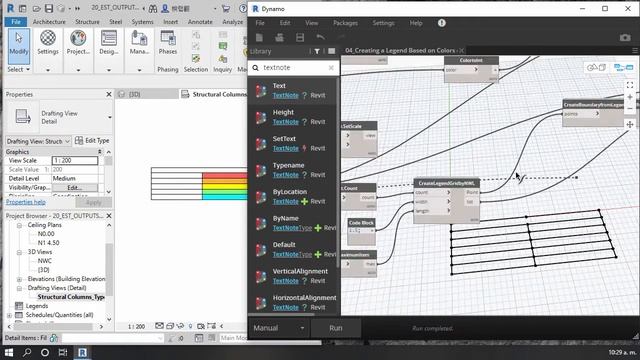
Task: Toggle Dynamo 3D background preview navigation
Action: click(x=596, y=68)
